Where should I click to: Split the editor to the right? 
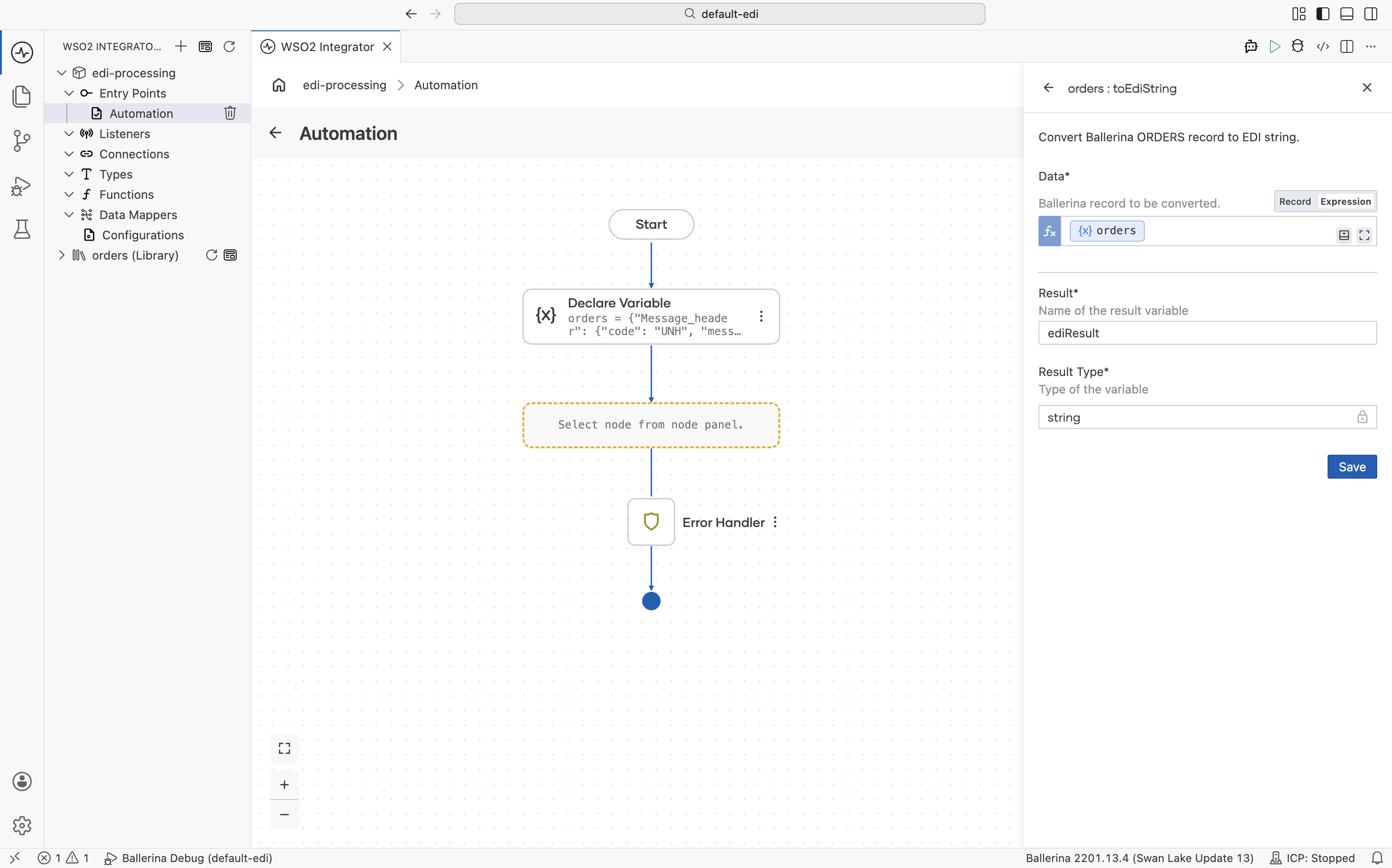[1346, 46]
